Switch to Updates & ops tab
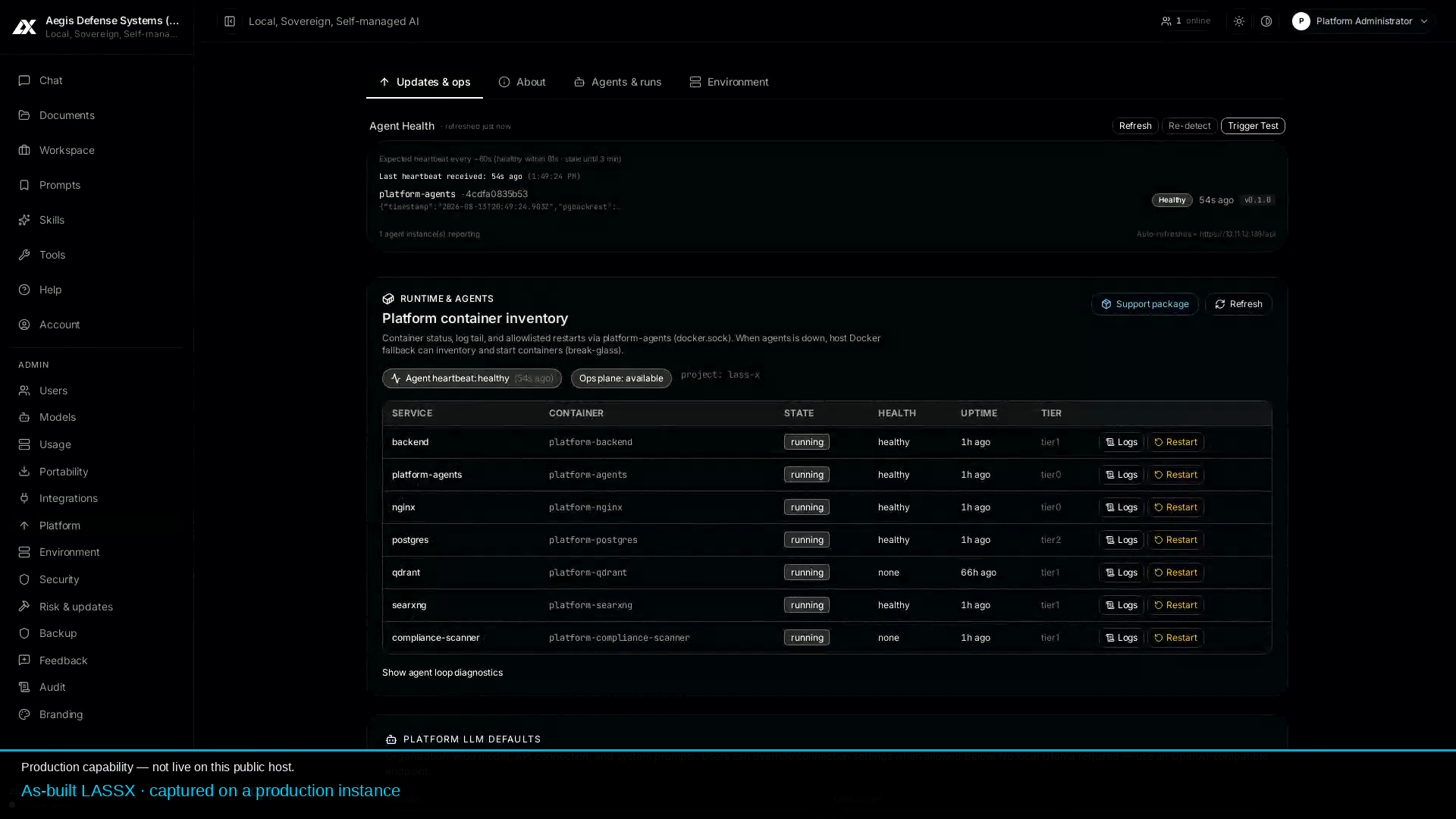 pos(425,82)
